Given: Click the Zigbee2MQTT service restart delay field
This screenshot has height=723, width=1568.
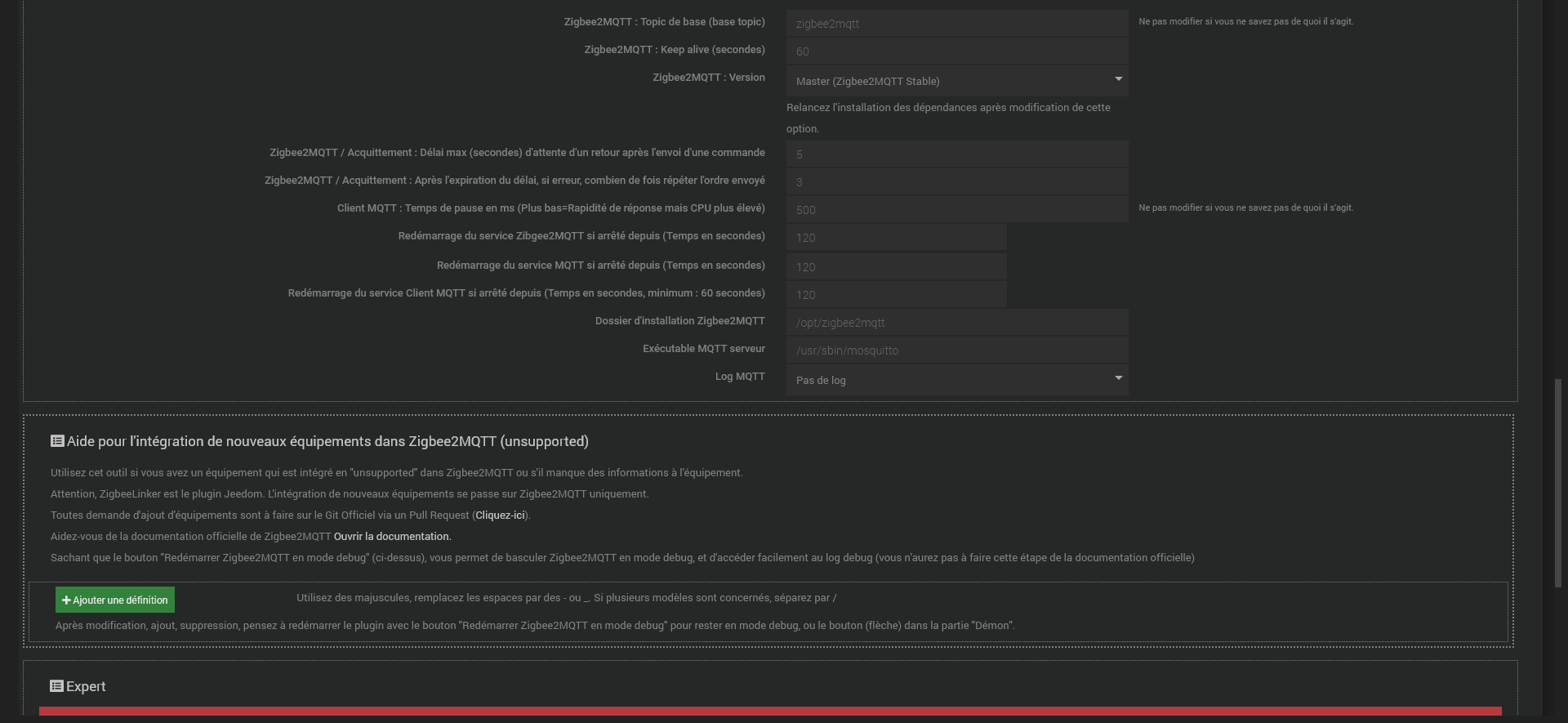Looking at the screenshot, I should [x=897, y=238].
